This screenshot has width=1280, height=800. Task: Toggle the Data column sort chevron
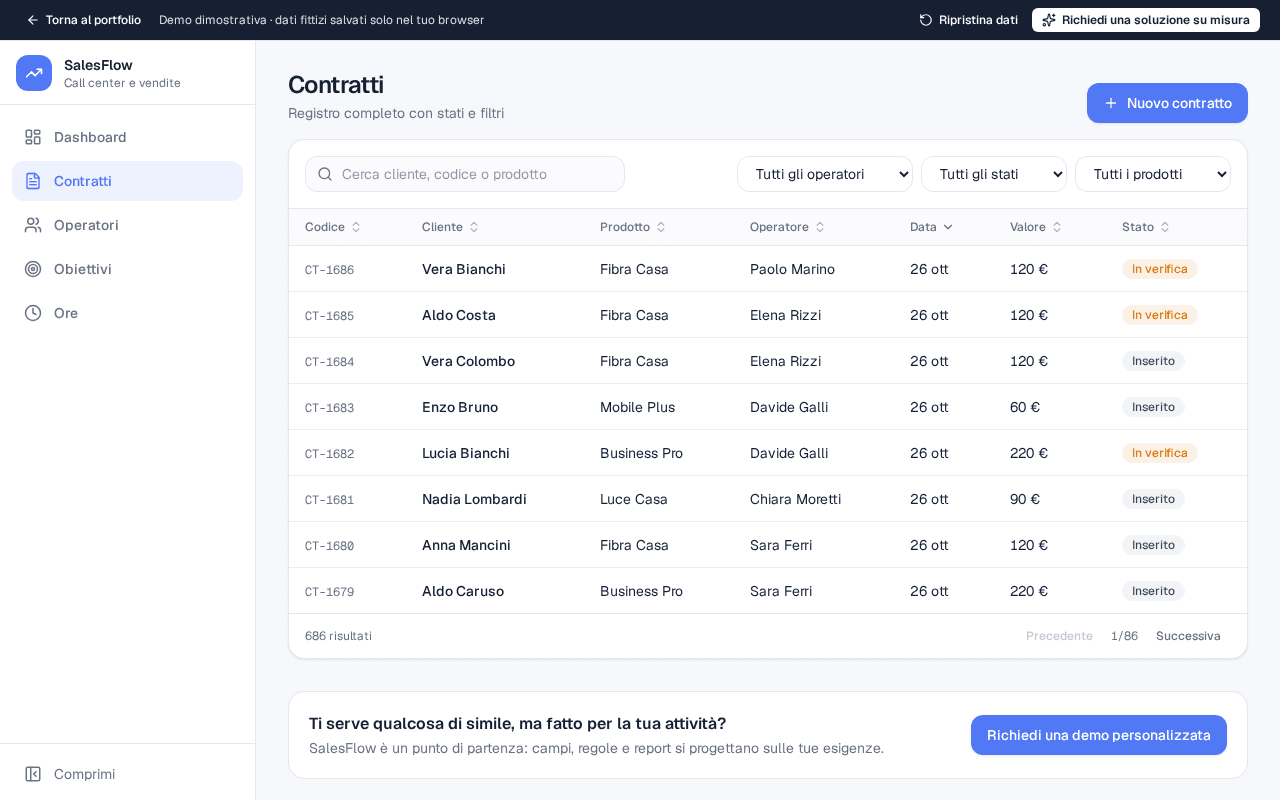948,227
